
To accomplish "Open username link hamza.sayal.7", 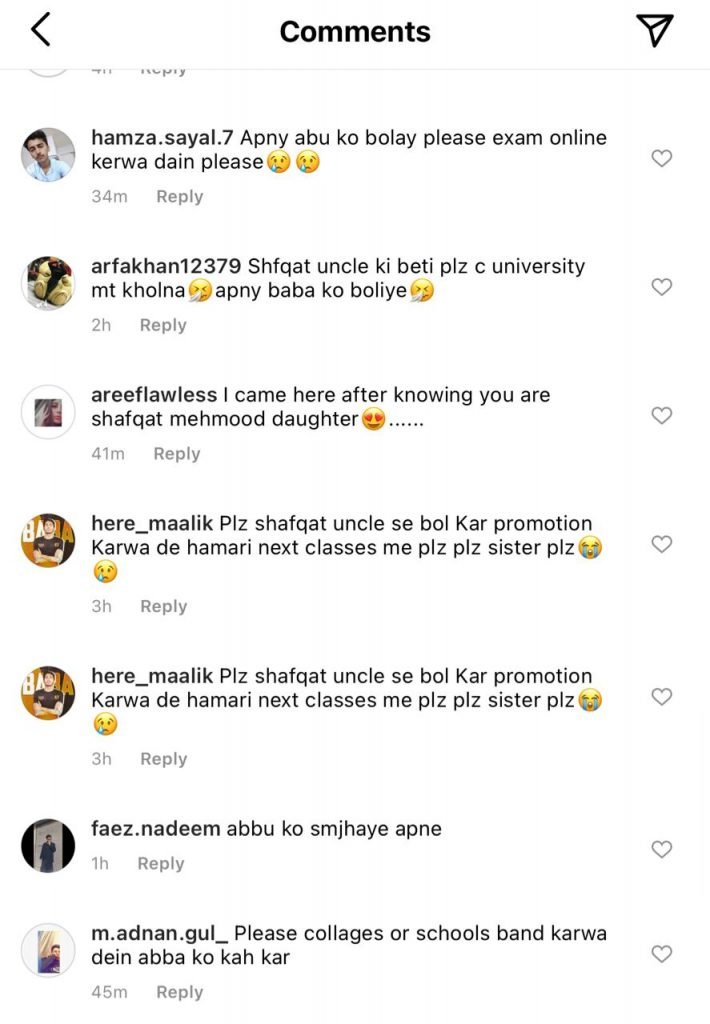I will pos(161,138).
